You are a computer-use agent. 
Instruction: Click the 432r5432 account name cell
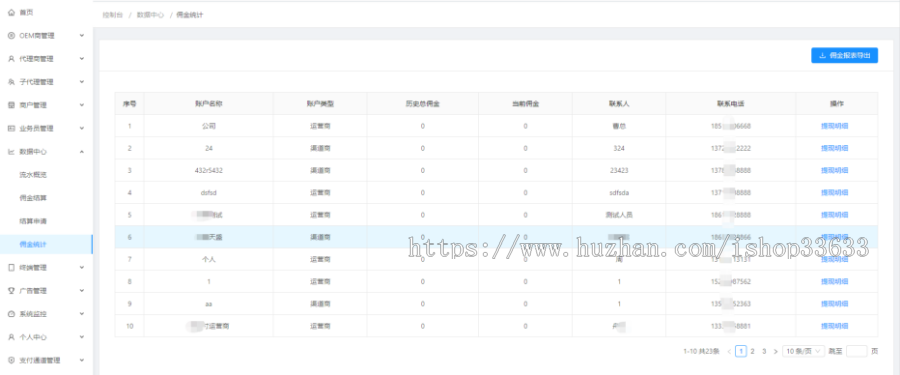tap(209, 171)
